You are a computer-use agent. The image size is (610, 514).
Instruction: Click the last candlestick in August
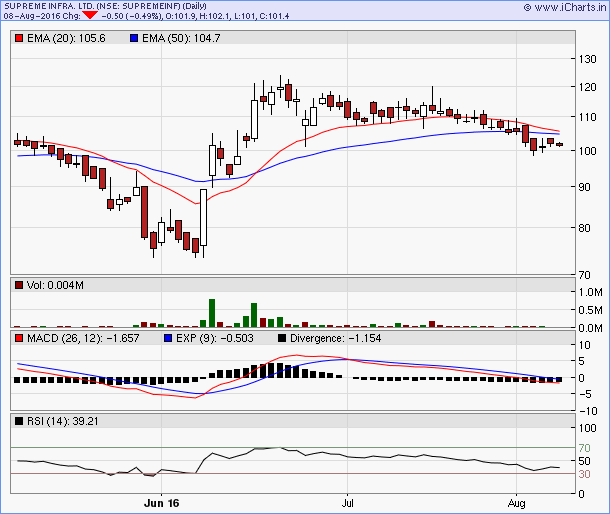coord(559,144)
